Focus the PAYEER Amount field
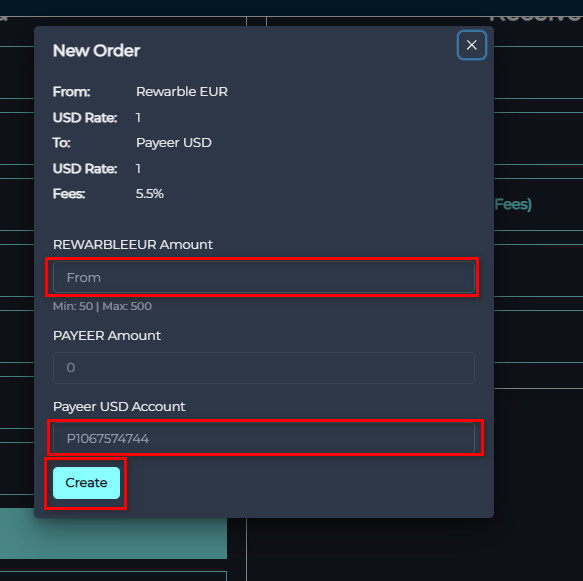Viewport: 583px width, 581px height. coord(264,368)
